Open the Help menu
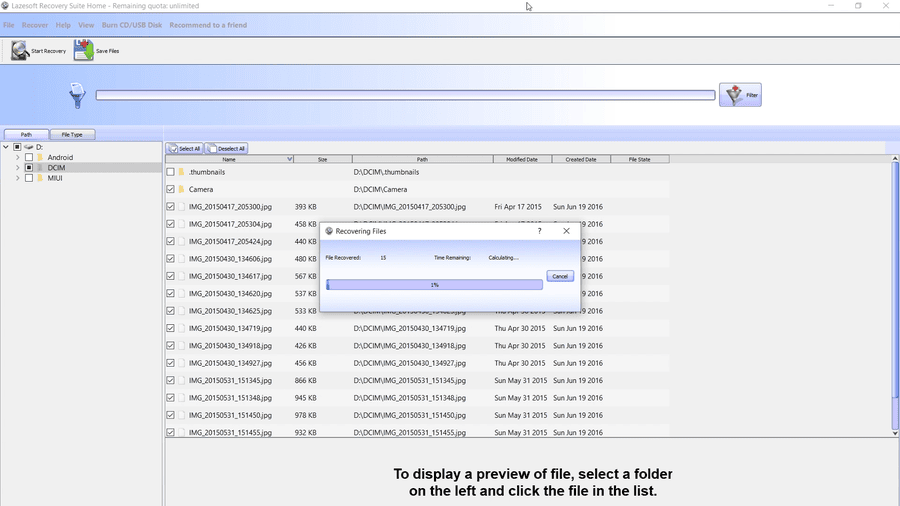 (x=63, y=25)
